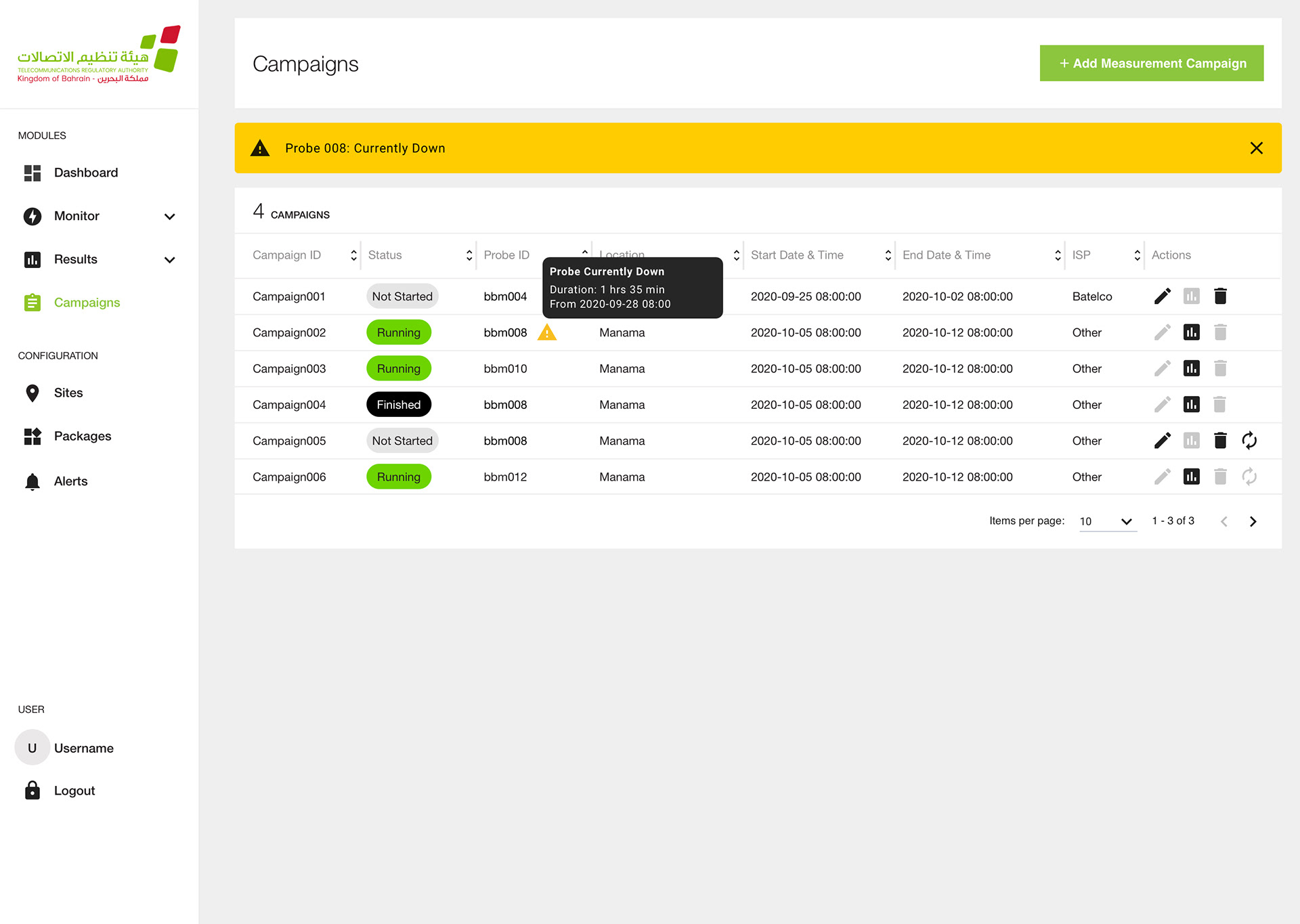Open items per page dropdown

pyautogui.click(x=1107, y=521)
